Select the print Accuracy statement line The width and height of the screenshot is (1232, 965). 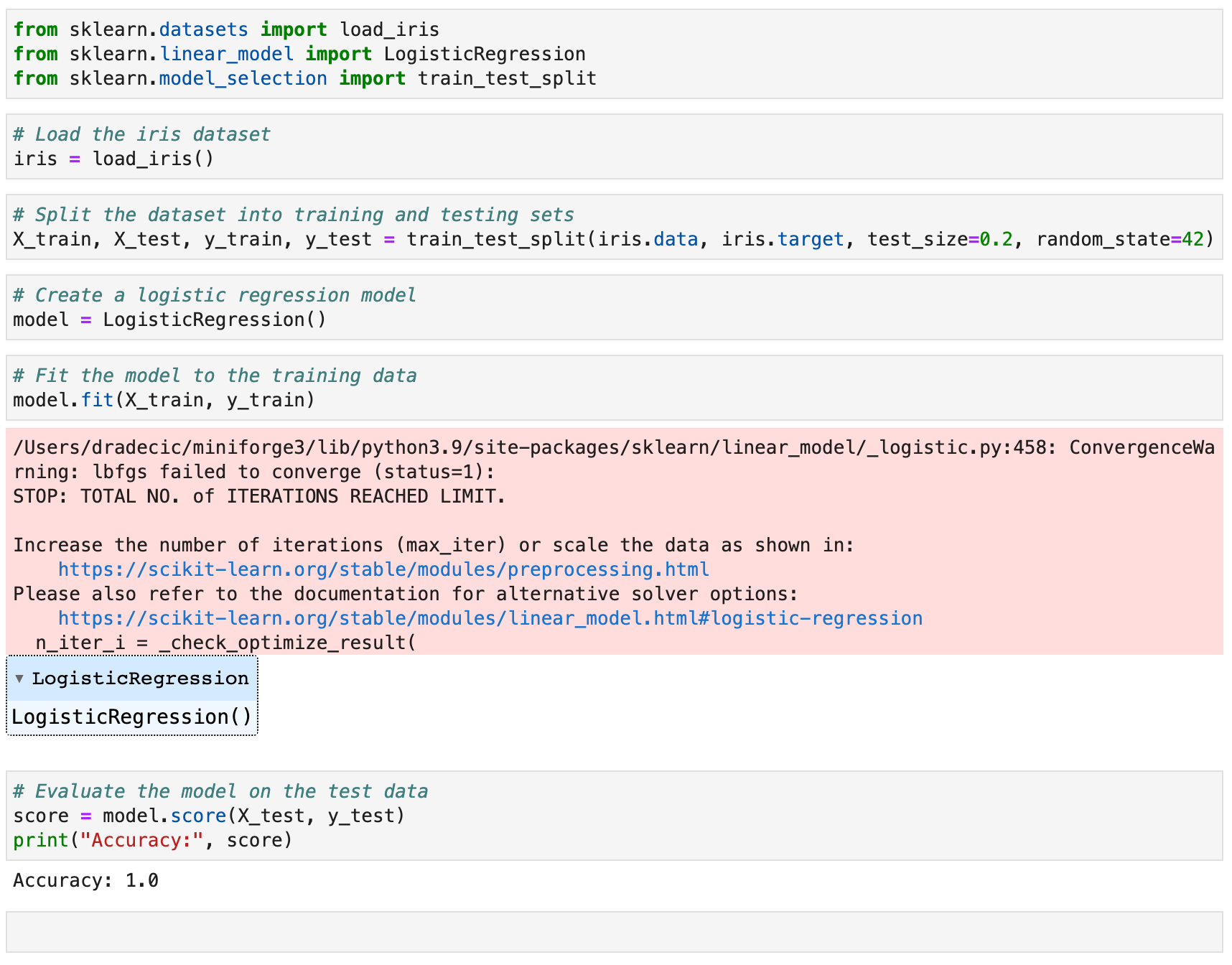[x=151, y=839]
